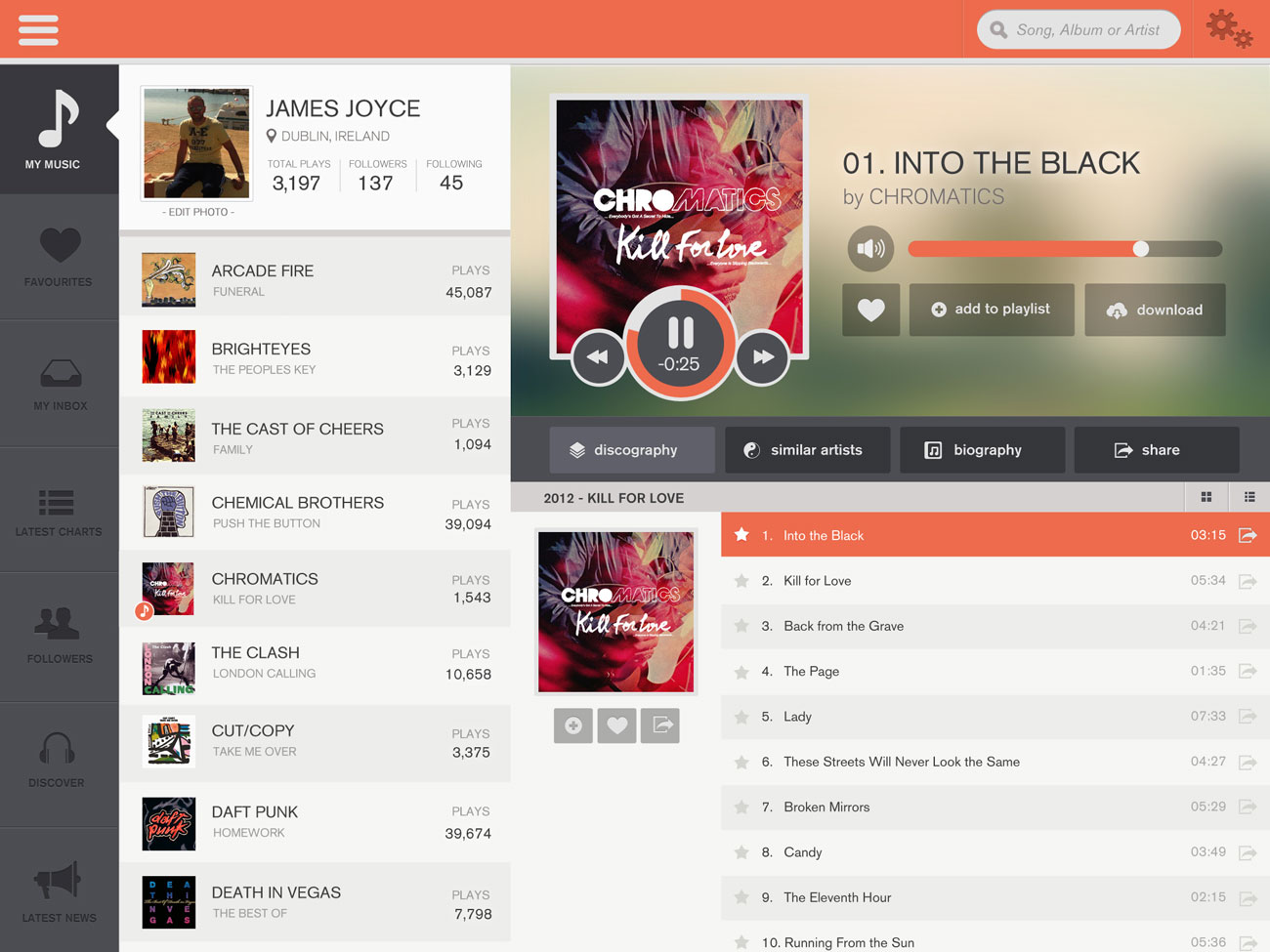This screenshot has width=1270, height=952.
Task: Open Favourites in sidebar
Action: tap(59, 257)
